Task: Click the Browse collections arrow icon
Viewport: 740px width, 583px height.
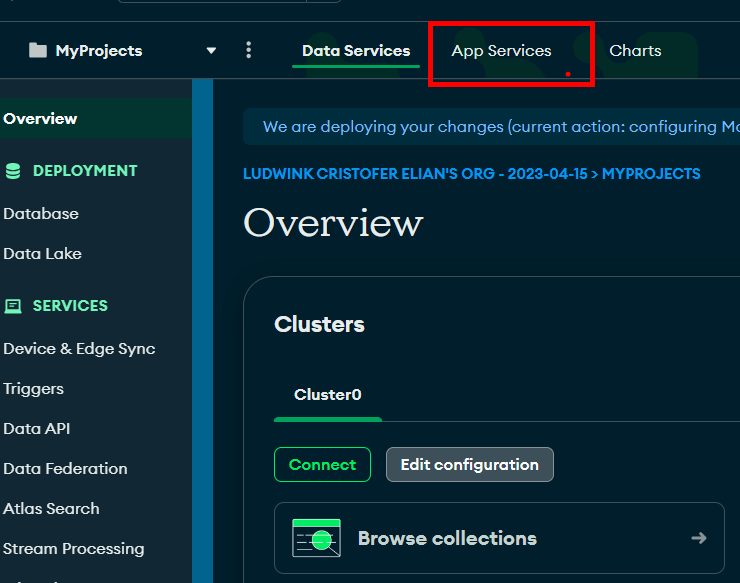Action: coord(698,538)
